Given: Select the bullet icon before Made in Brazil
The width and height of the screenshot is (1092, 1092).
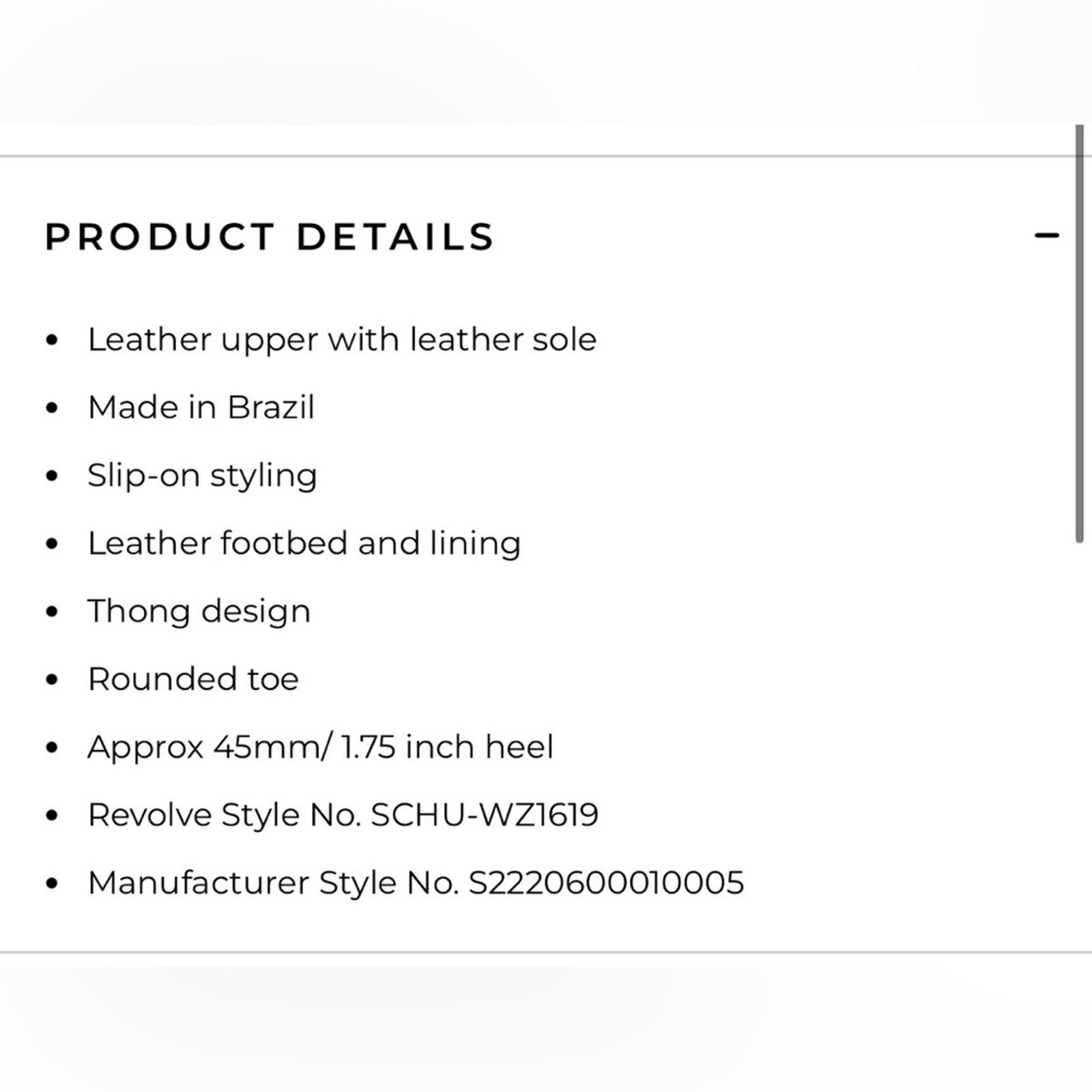Looking at the screenshot, I should [51, 407].
